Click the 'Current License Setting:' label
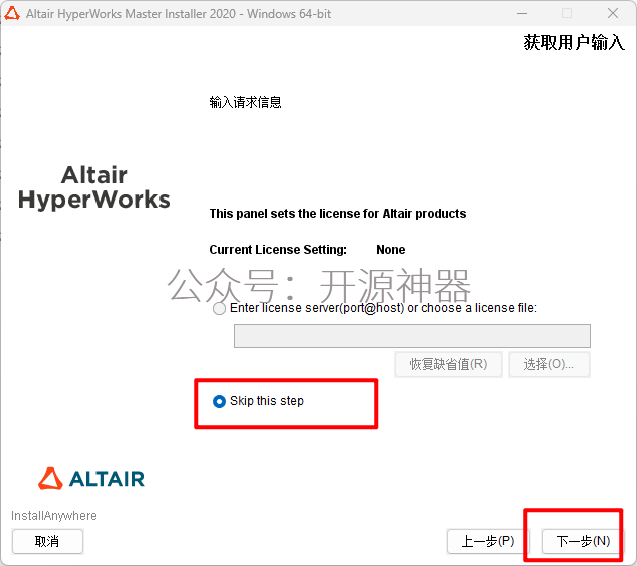Viewport: 637px width, 566px height. coord(278,249)
